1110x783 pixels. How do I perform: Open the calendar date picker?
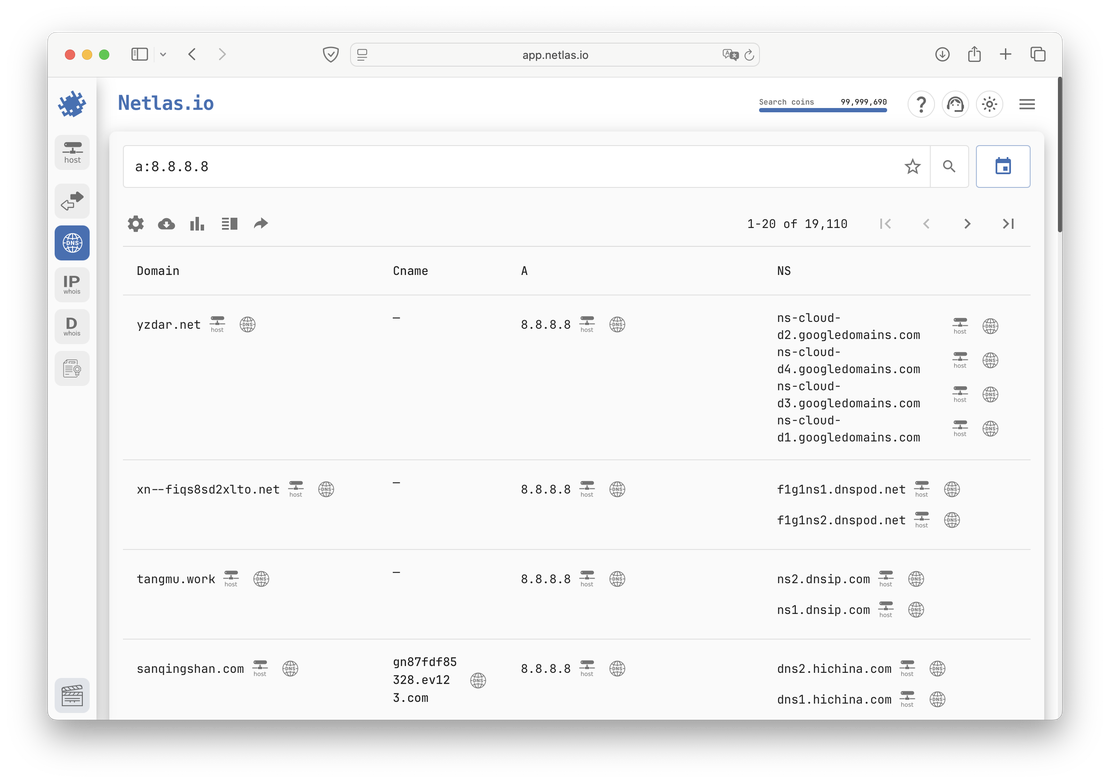[x=1003, y=167]
